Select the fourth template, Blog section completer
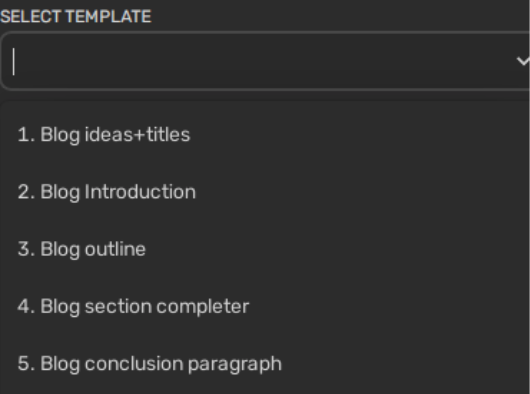This screenshot has width=530, height=394. pos(265,306)
